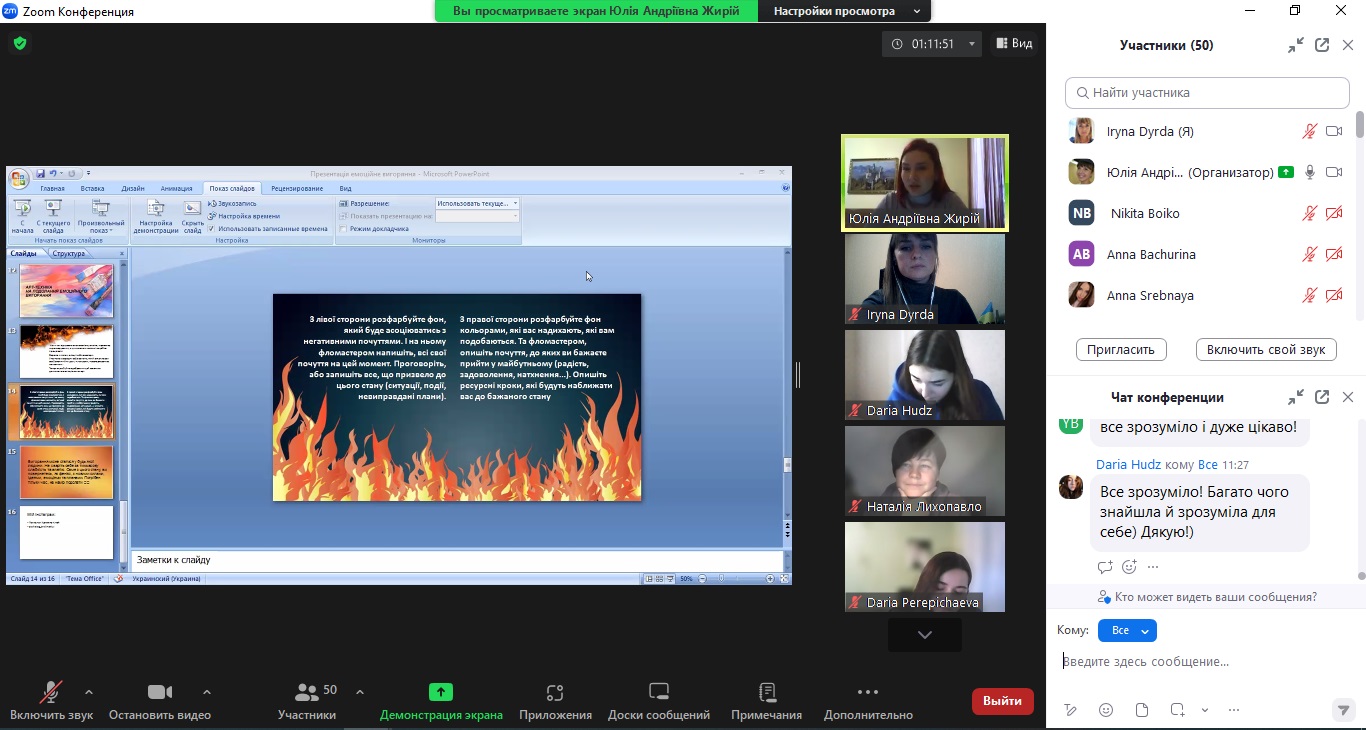Open Доски сообщений whiteboards

pos(658,693)
